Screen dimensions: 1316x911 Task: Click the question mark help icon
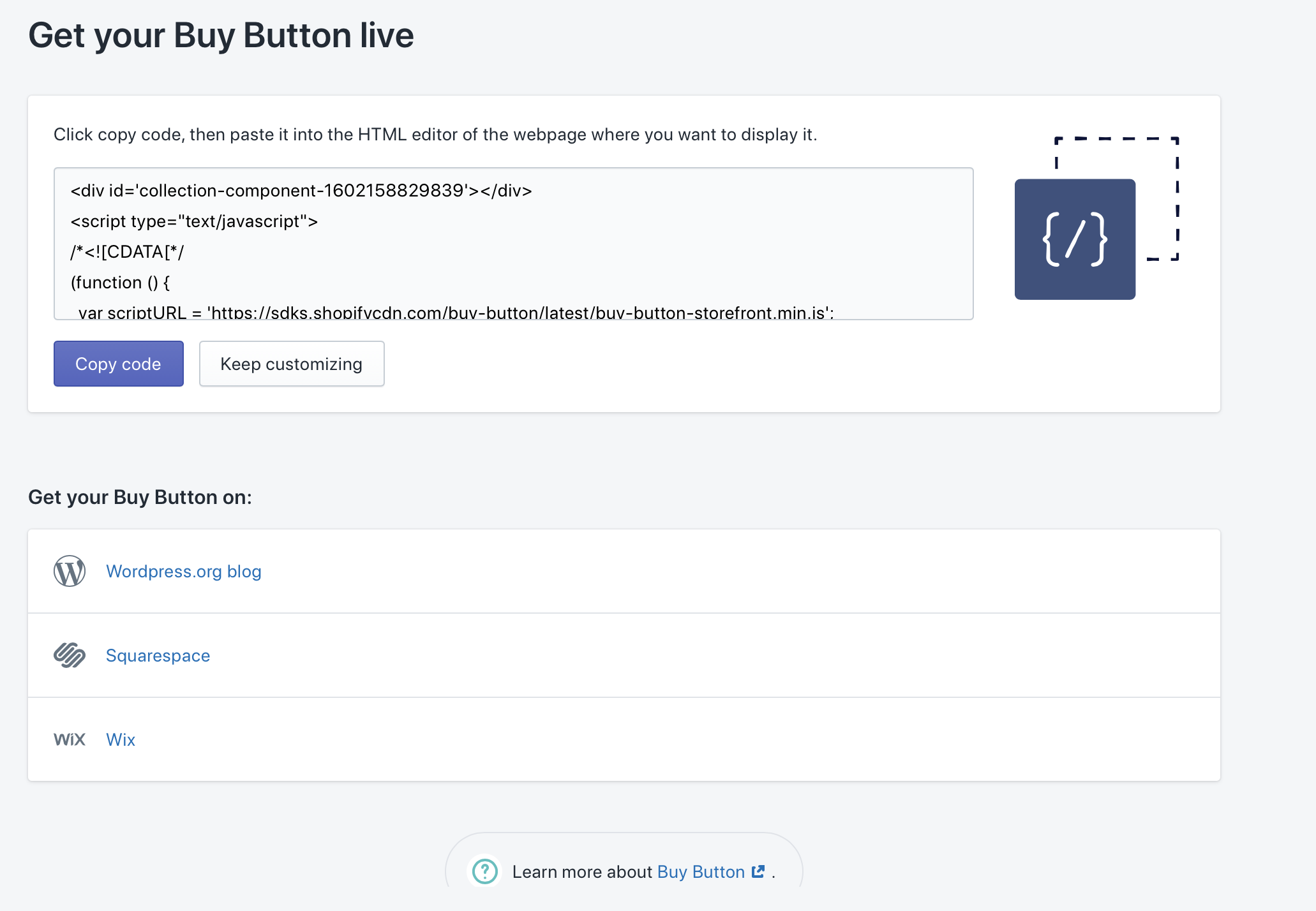pos(485,871)
